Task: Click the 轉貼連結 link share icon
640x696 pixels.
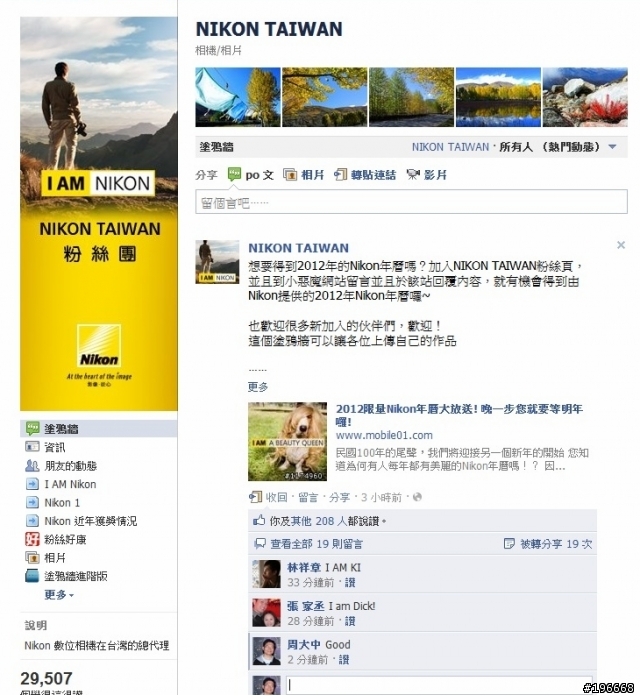Action: click(x=340, y=174)
